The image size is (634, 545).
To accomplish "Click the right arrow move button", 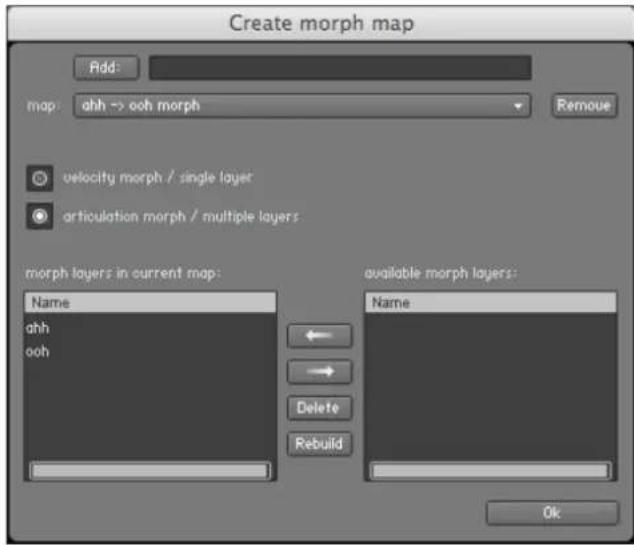I will (x=319, y=371).
